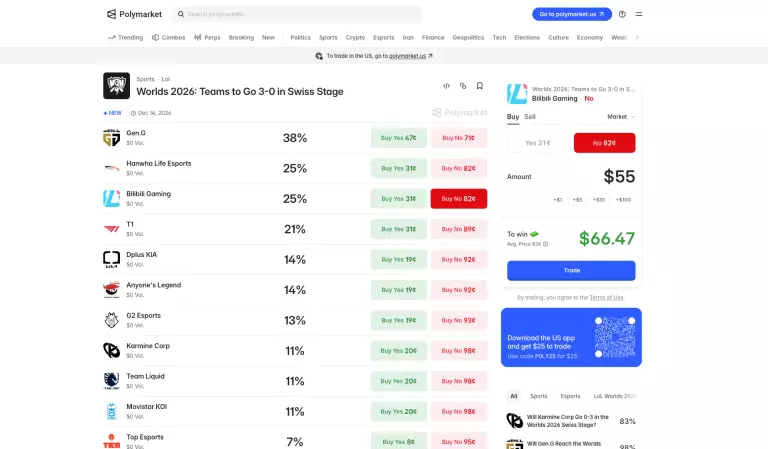Click the Team Liquid logo

click(112, 381)
